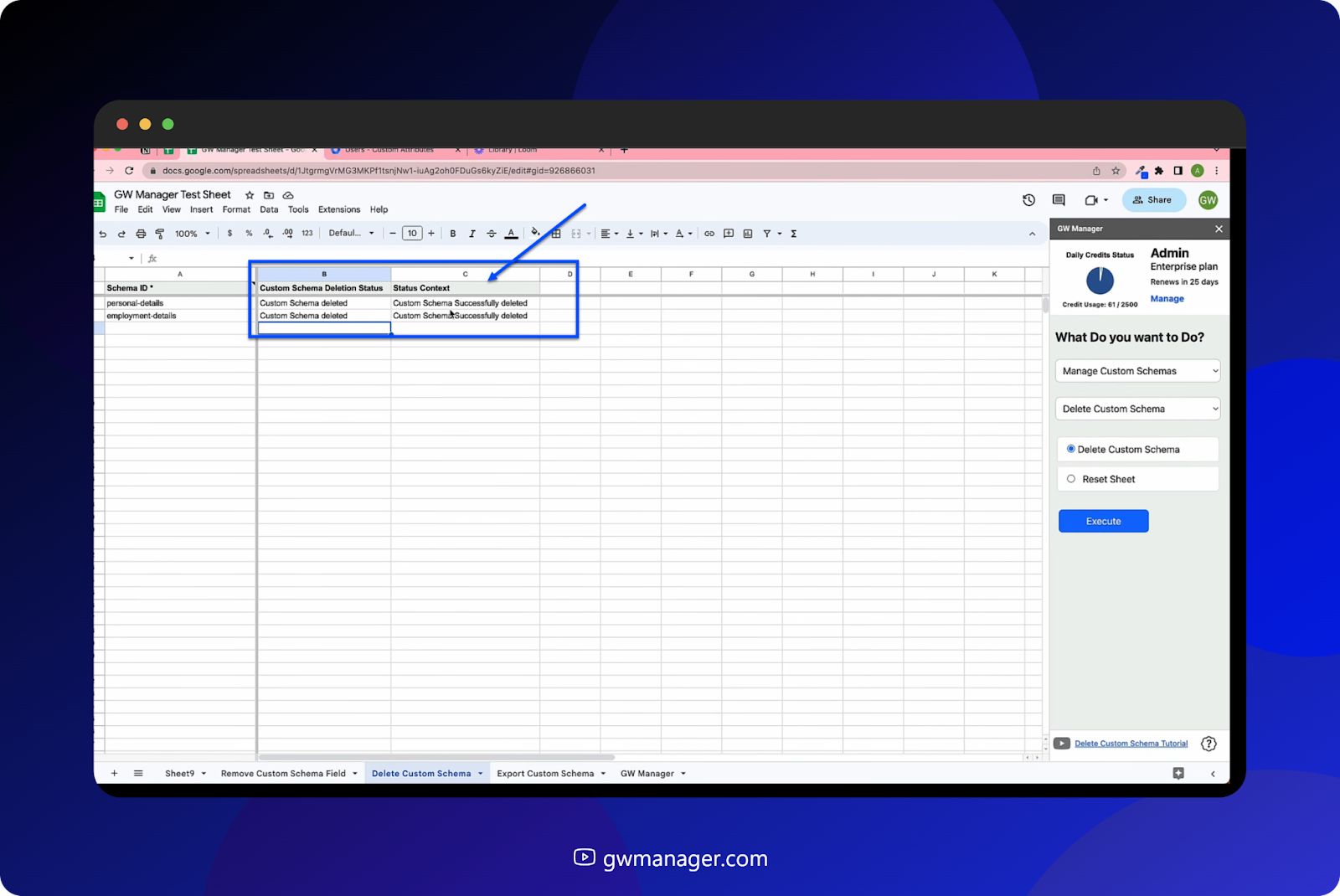Viewport: 1340px width, 896px height.
Task: Close the GW Manager sidebar panel
Action: 1219,229
